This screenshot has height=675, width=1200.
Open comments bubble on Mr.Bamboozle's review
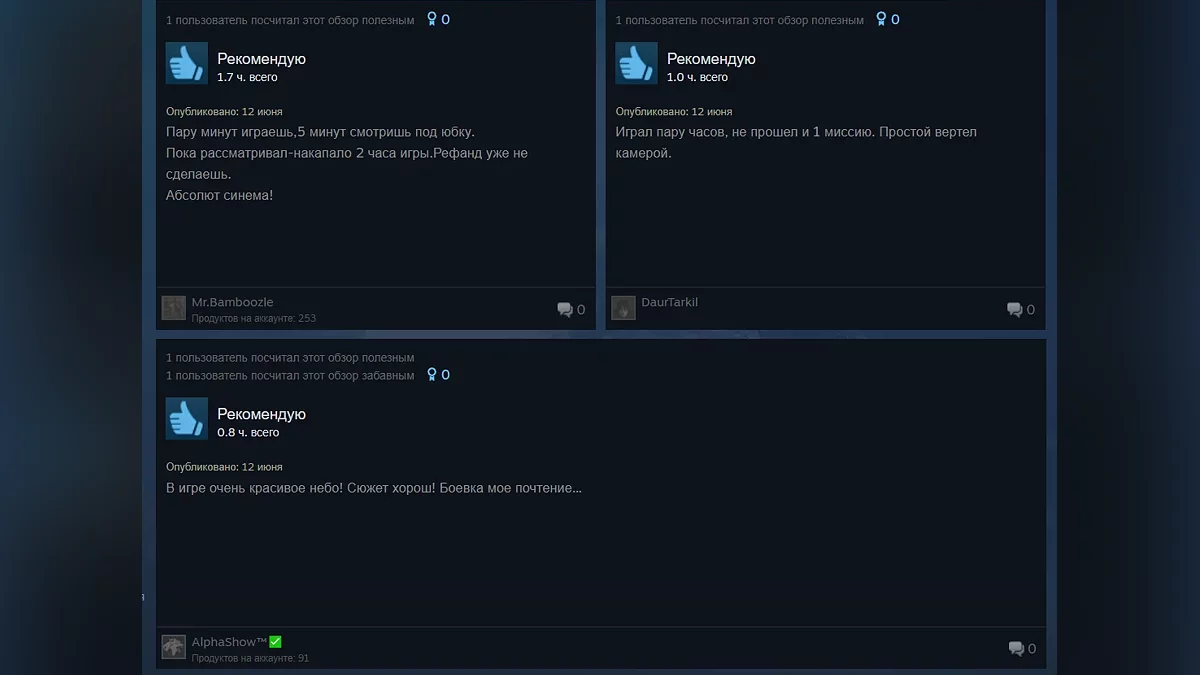point(565,310)
